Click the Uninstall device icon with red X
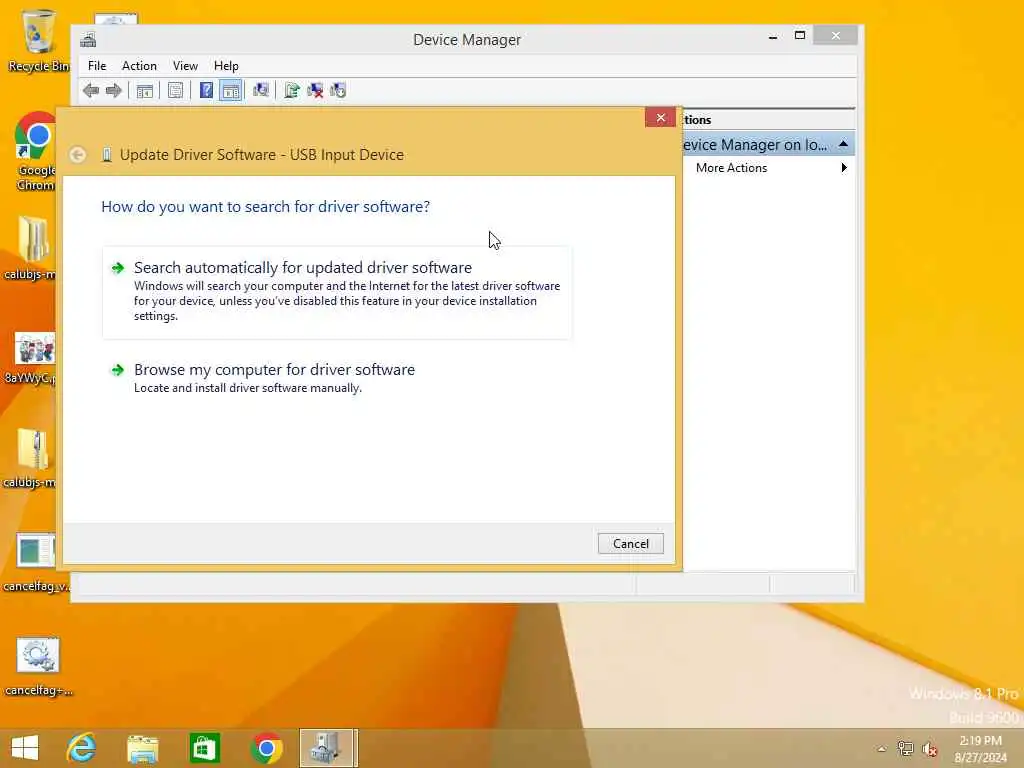This screenshot has width=1024, height=768. pyautogui.click(x=315, y=90)
